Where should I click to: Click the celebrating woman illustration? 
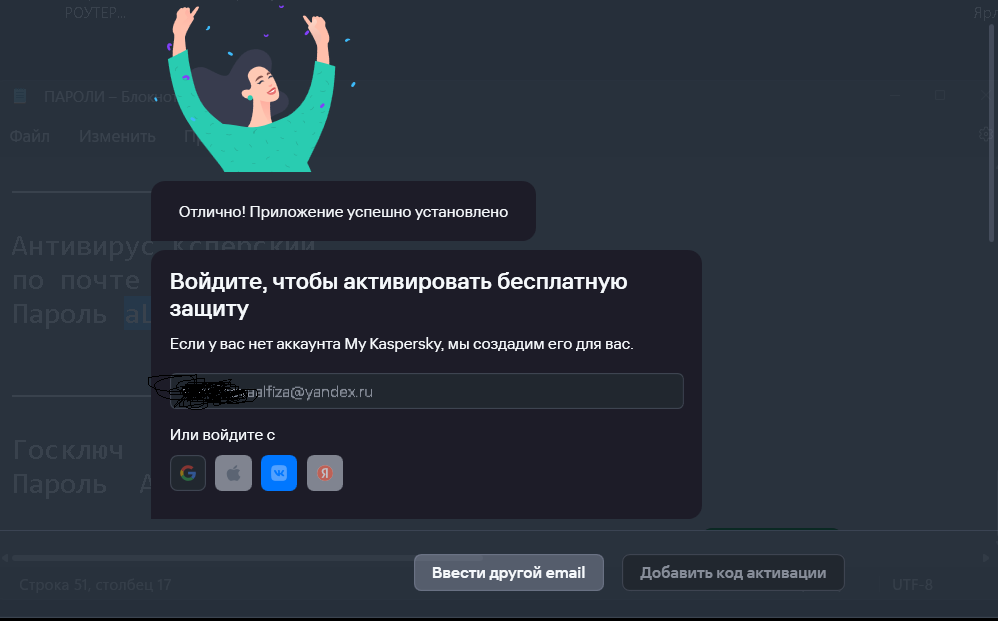[x=251, y=87]
